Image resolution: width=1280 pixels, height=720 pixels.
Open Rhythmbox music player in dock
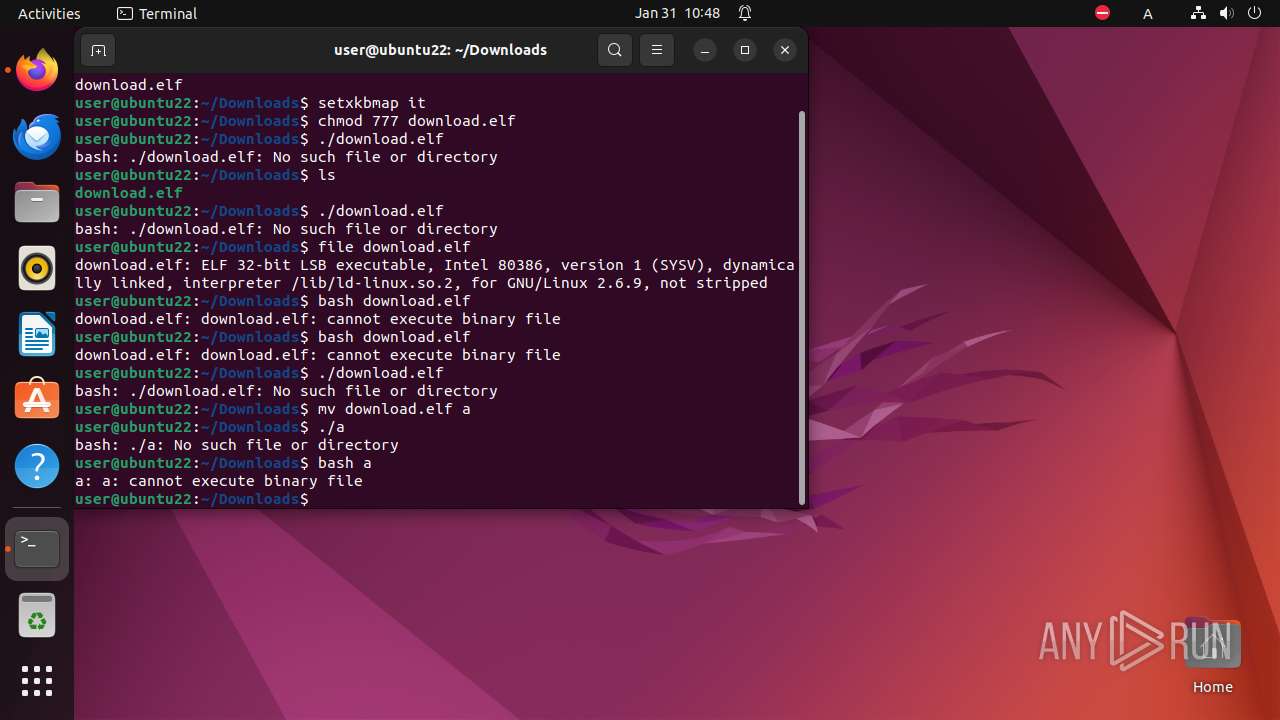pyautogui.click(x=37, y=269)
